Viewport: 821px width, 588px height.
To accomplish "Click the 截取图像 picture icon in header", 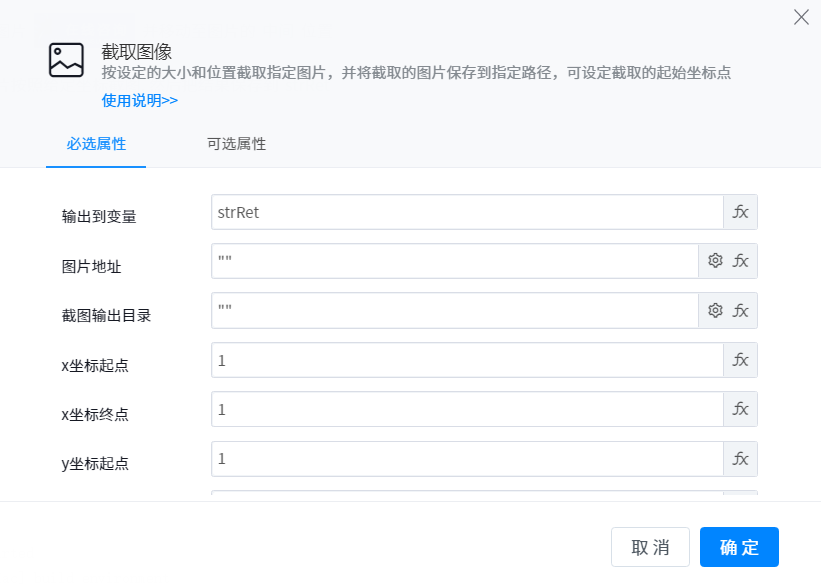I will coord(66,60).
